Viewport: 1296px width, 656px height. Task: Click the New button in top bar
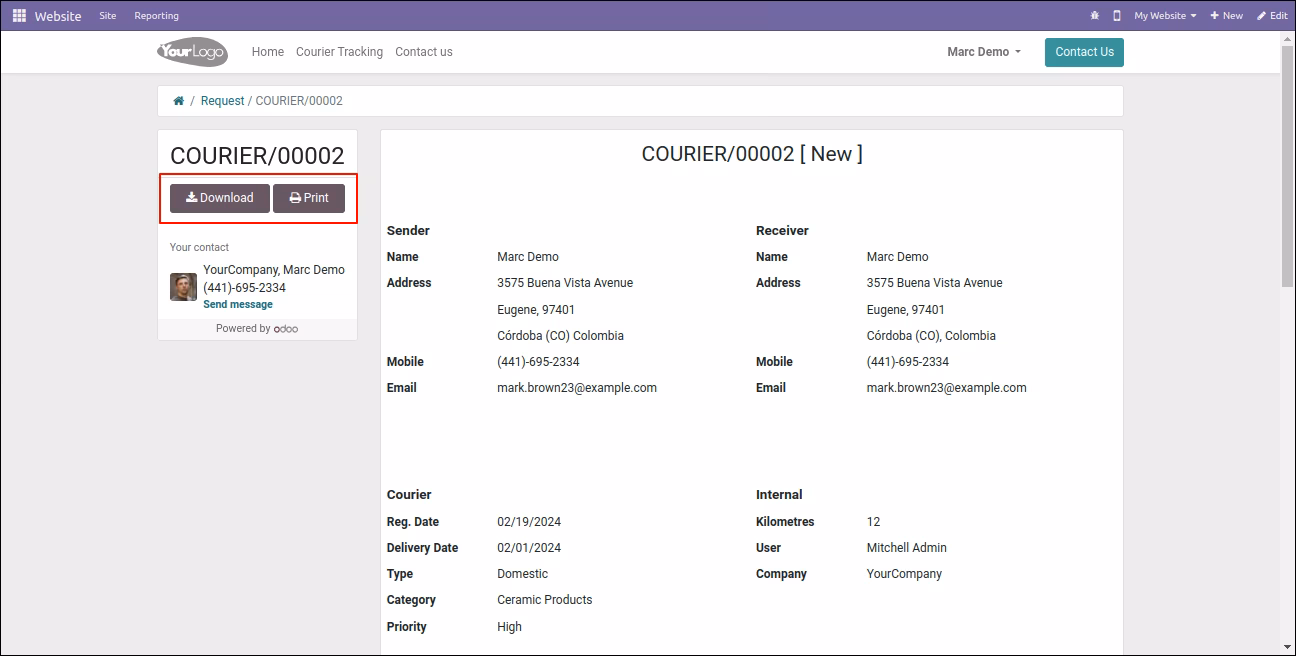click(x=1227, y=16)
